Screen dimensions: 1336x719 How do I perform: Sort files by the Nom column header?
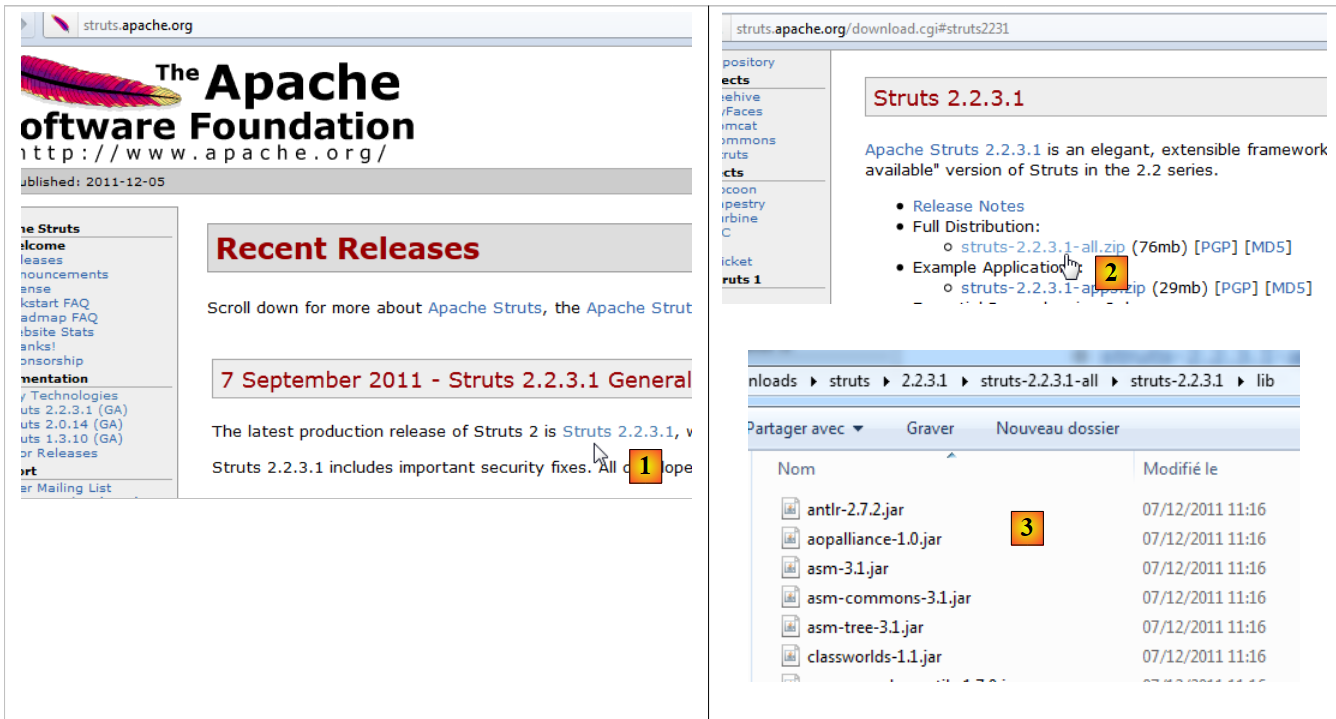796,469
